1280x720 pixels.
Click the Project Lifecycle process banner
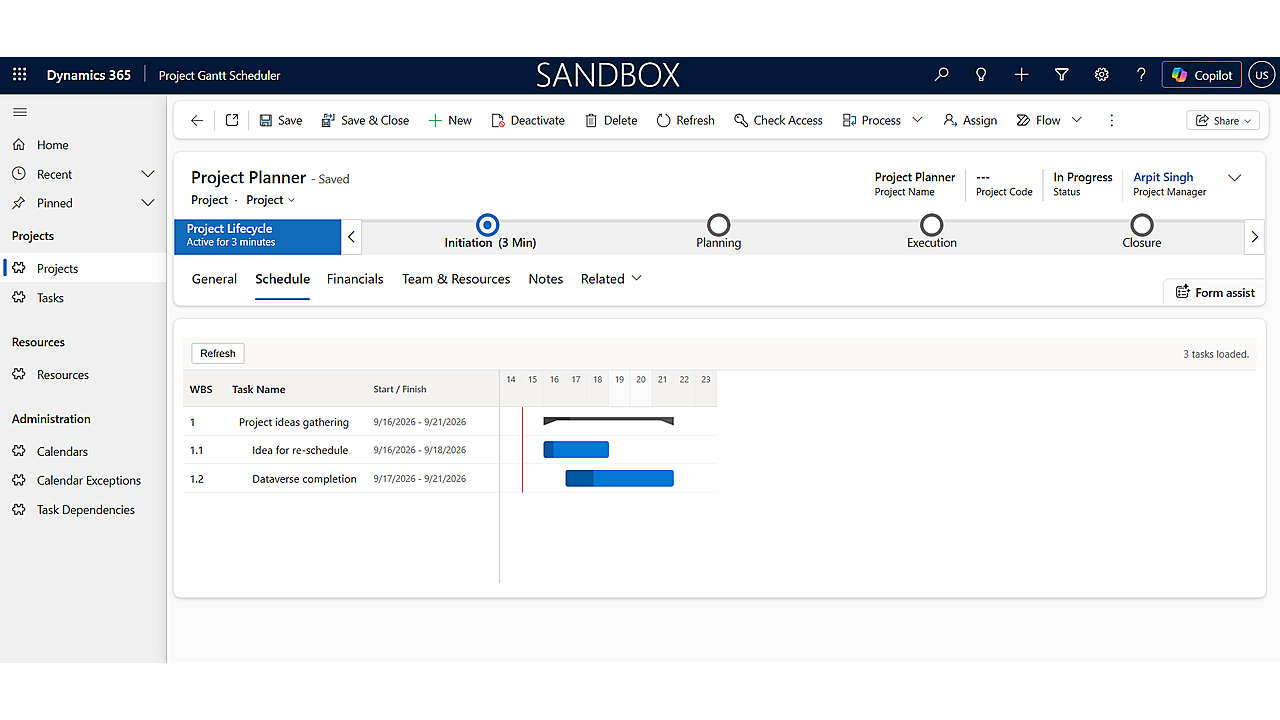[x=258, y=235]
